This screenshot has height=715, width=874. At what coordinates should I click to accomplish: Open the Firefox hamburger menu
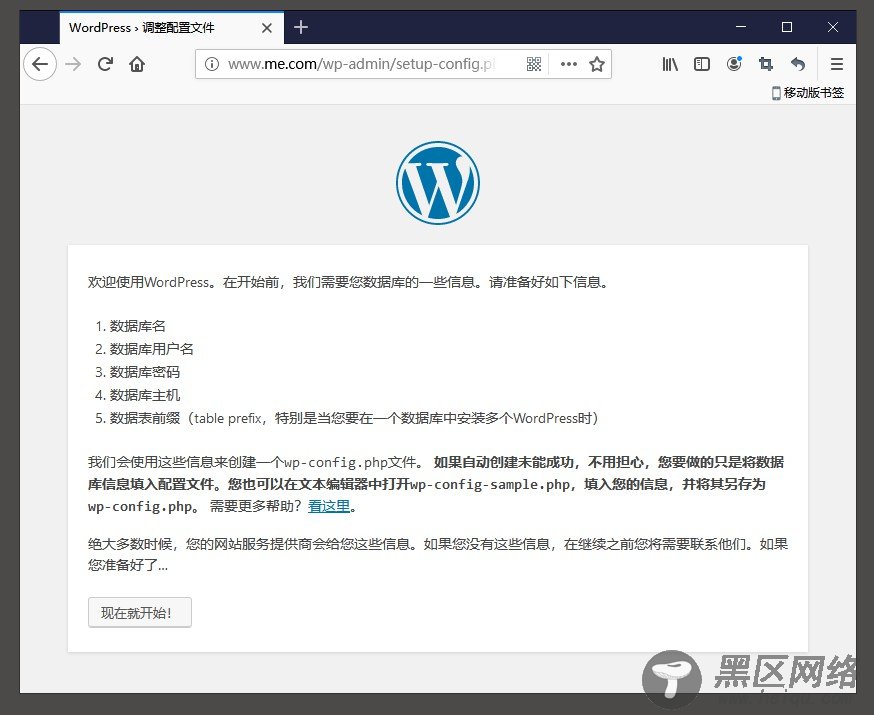click(x=836, y=64)
